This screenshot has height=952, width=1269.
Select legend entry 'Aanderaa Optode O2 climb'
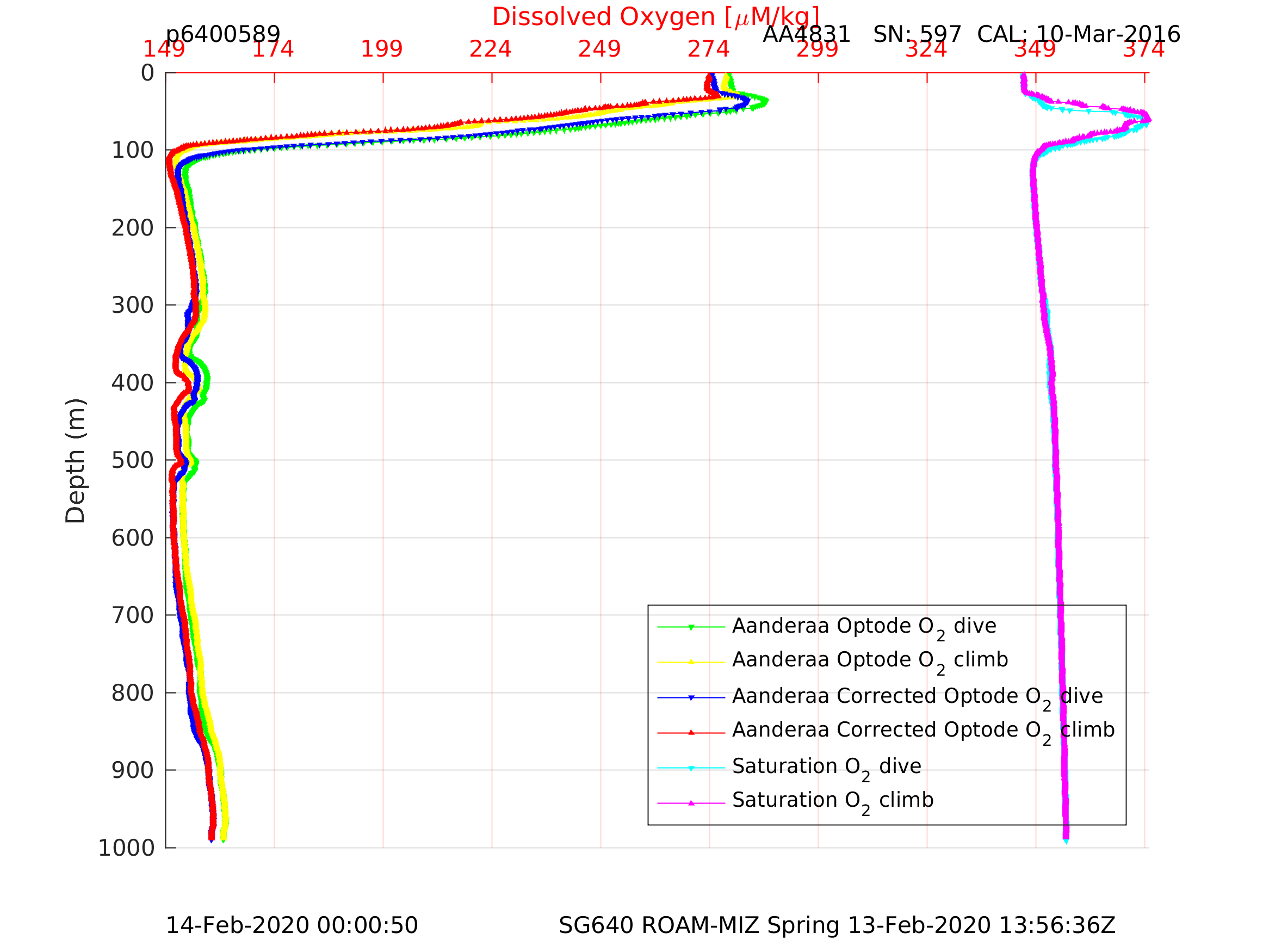(870, 661)
